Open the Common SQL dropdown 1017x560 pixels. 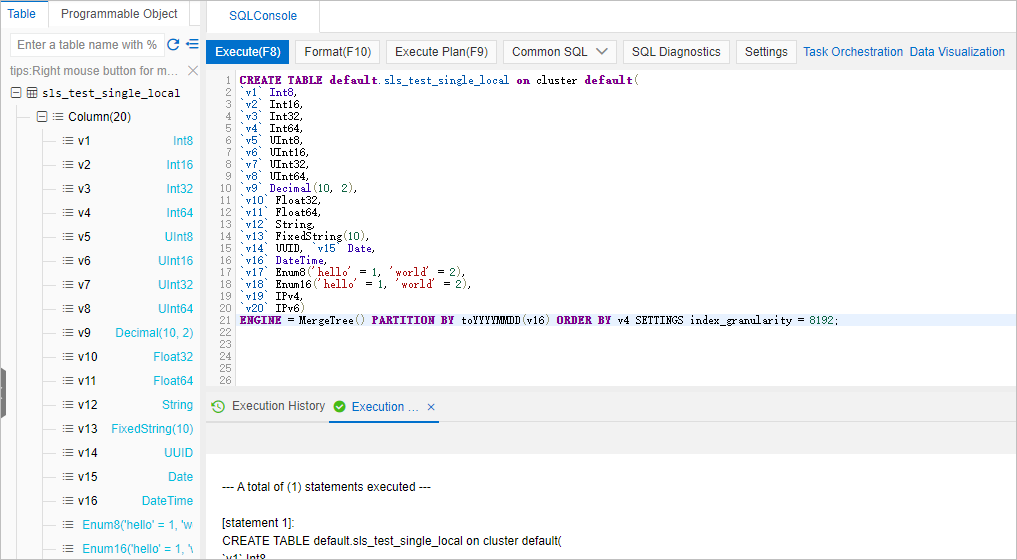(x=560, y=52)
